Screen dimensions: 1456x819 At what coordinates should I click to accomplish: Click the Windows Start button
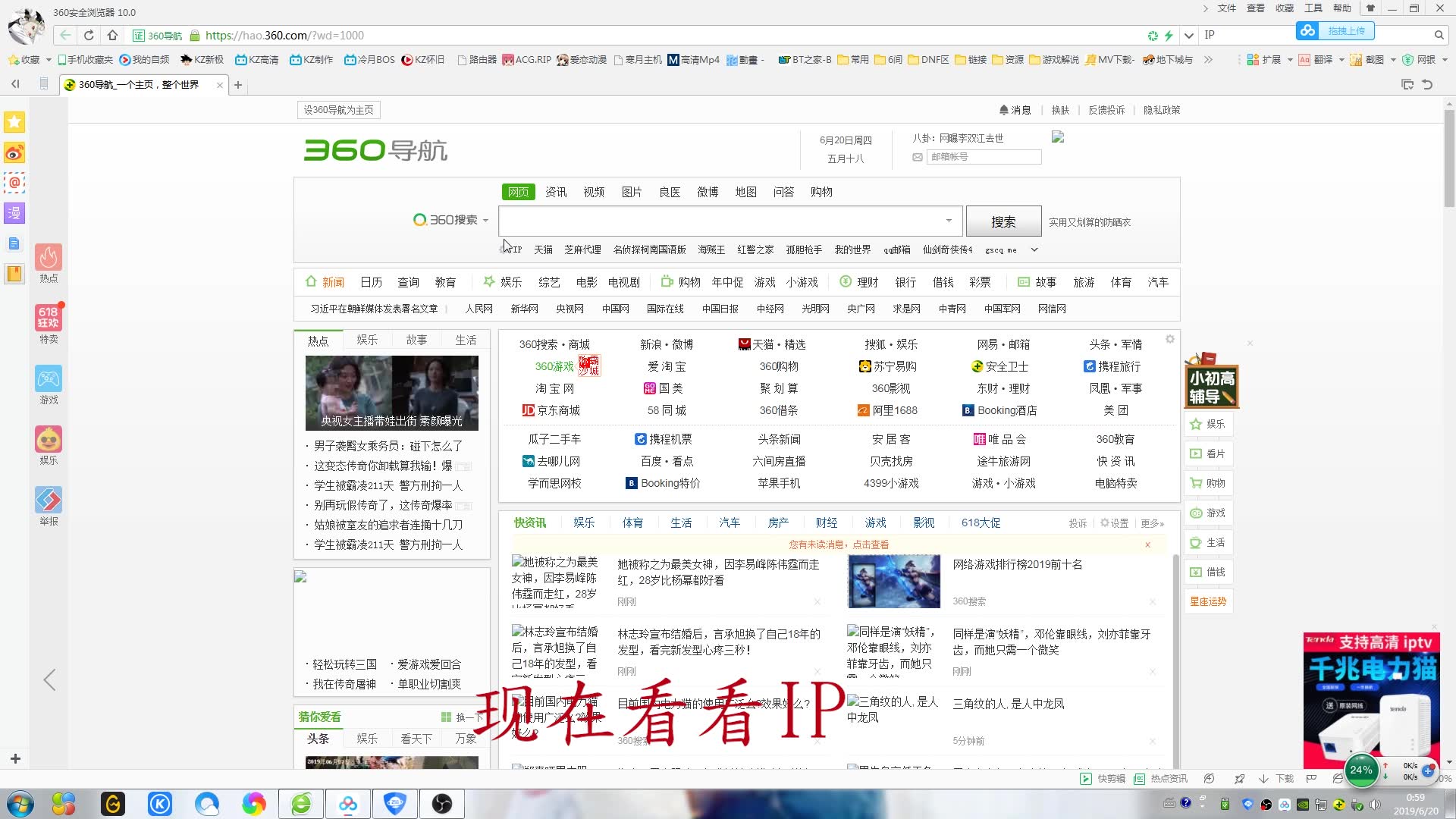tap(20, 804)
